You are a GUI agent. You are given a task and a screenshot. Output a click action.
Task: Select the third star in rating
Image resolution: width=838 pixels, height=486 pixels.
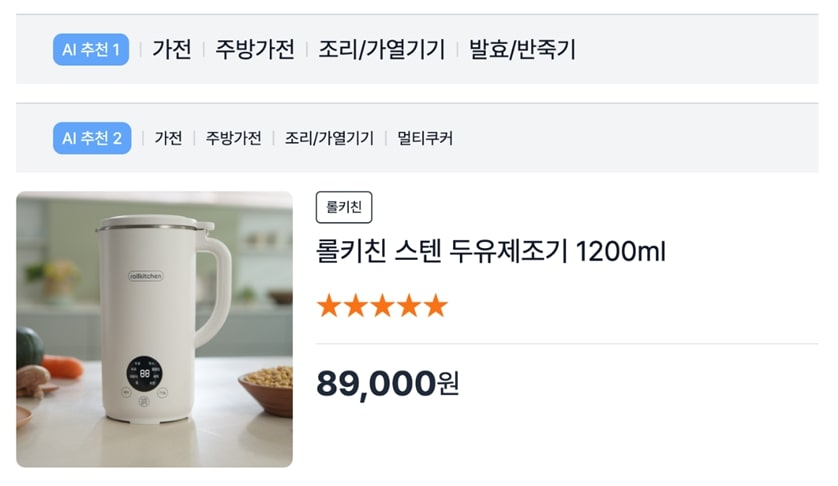382,306
